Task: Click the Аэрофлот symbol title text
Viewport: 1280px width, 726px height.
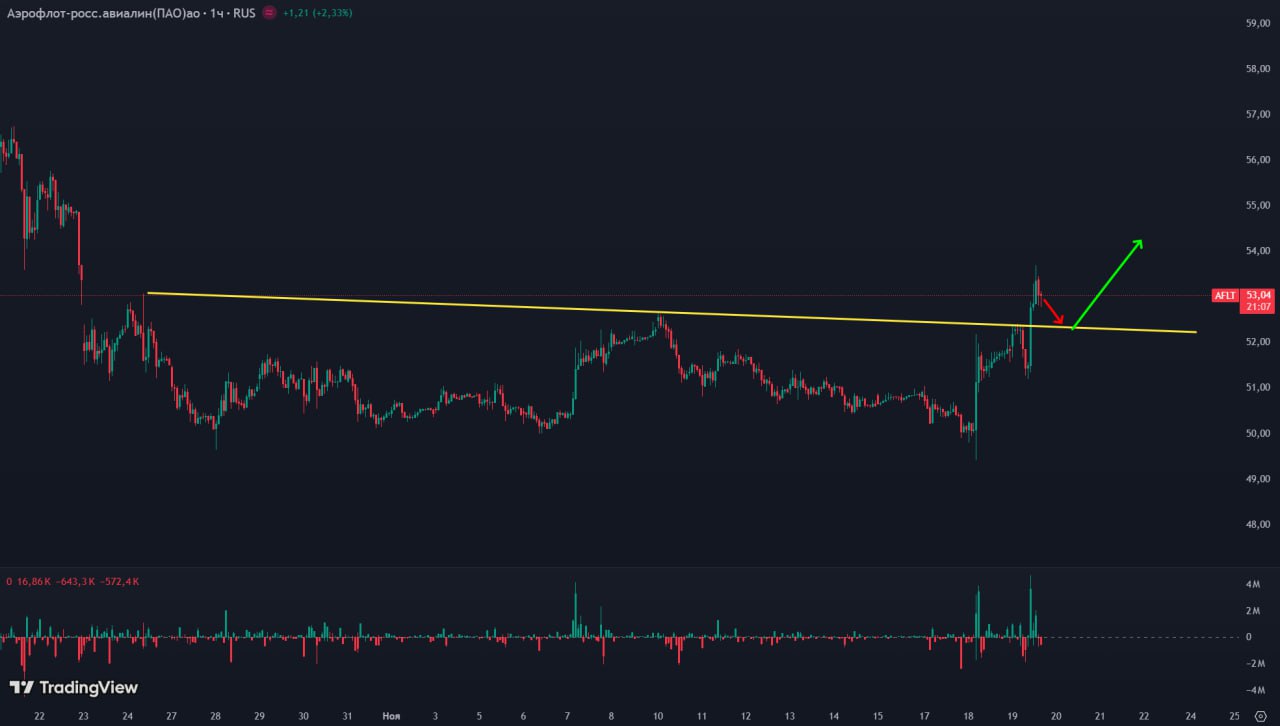Action: 100,13
